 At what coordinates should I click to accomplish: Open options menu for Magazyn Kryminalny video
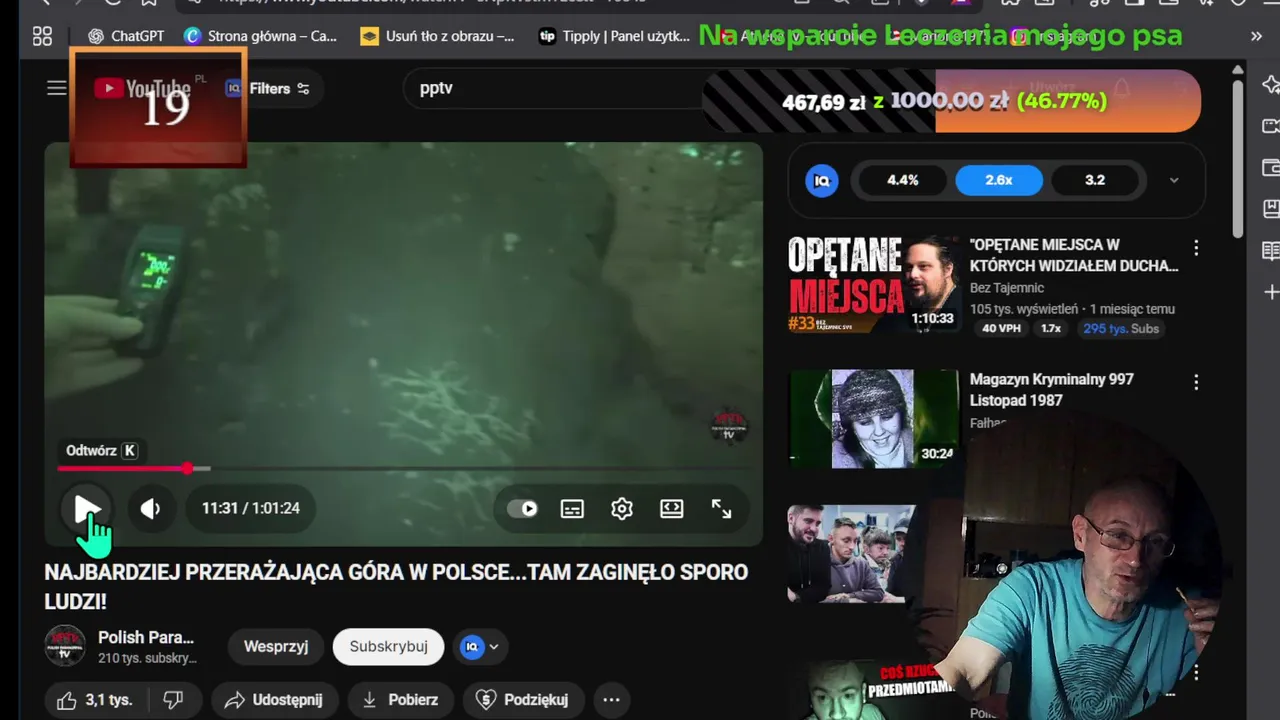(1196, 382)
